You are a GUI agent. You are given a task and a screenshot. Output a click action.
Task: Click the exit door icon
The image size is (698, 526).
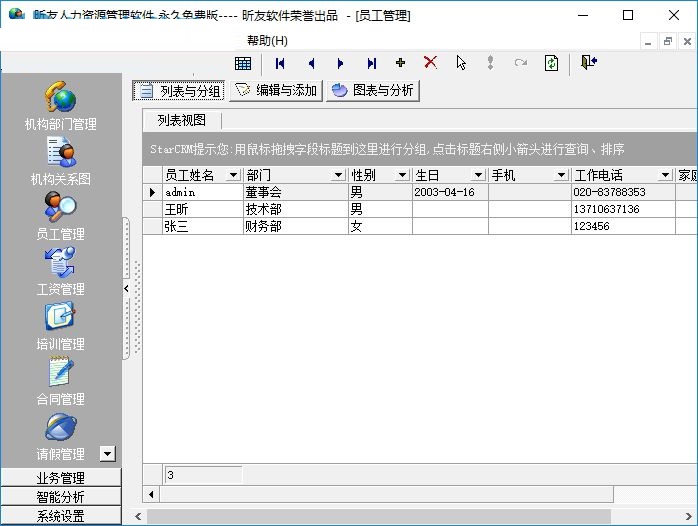tap(589, 62)
